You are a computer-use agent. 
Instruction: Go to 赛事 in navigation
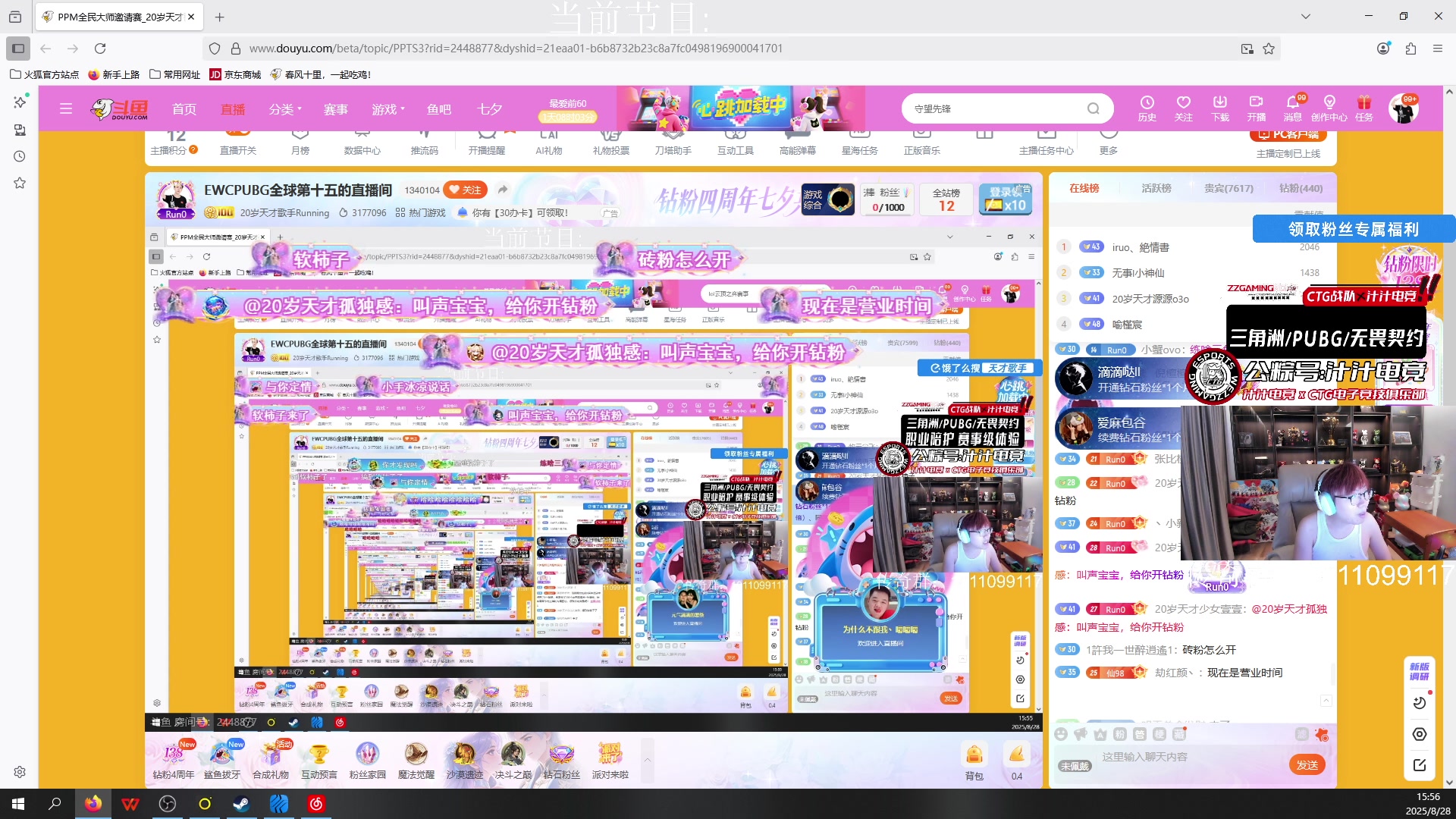[x=336, y=109]
